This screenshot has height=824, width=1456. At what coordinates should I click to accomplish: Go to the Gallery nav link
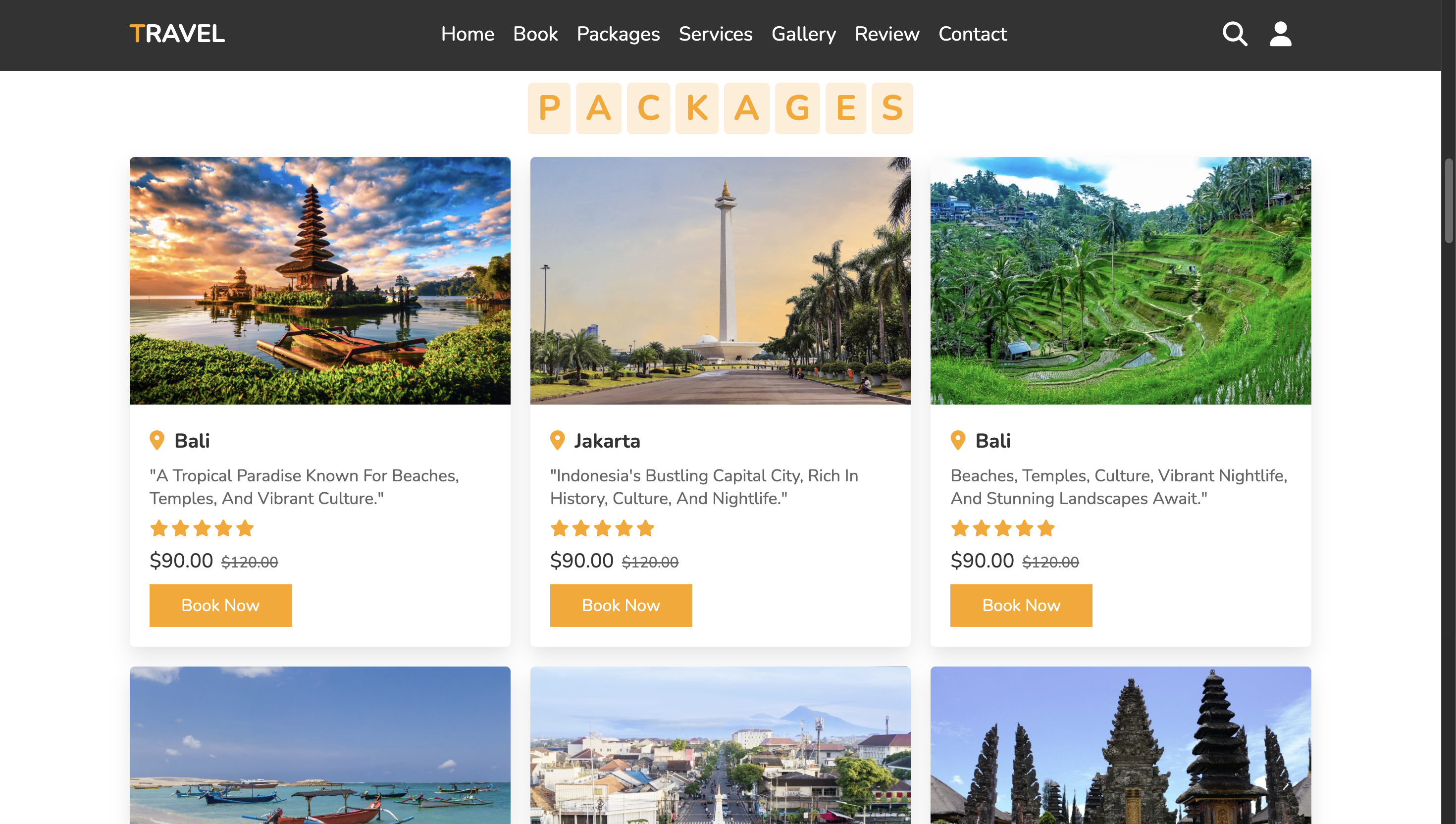[804, 34]
